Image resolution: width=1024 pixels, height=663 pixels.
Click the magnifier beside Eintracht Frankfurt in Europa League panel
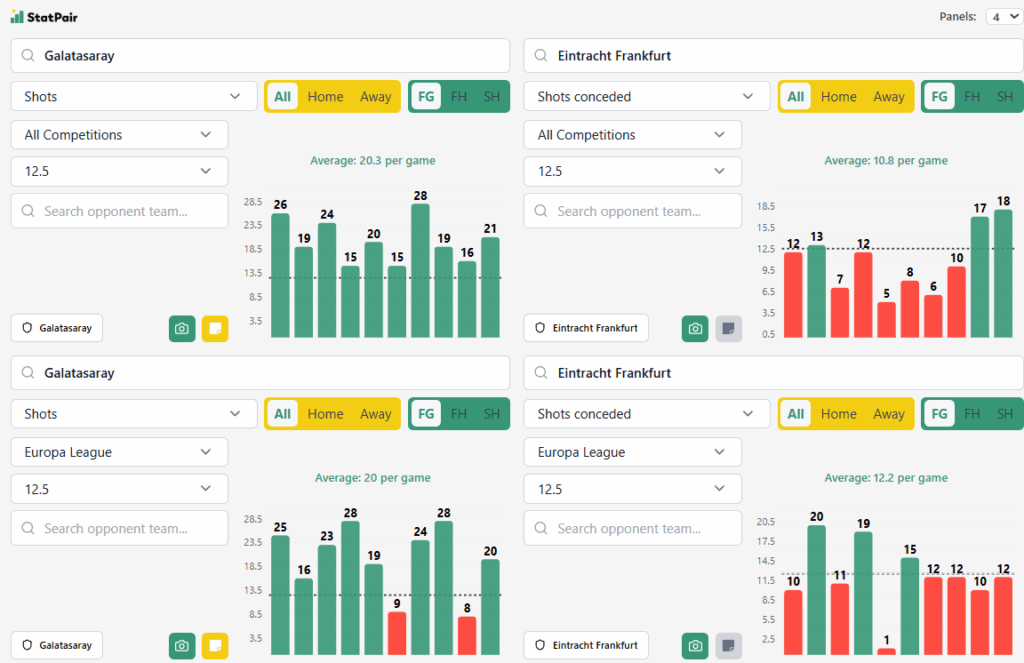coord(541,373)
